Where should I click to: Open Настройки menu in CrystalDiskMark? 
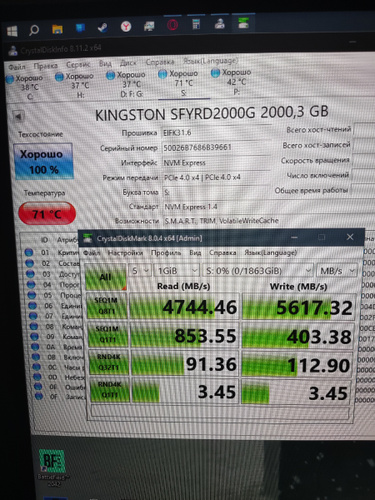125,253
